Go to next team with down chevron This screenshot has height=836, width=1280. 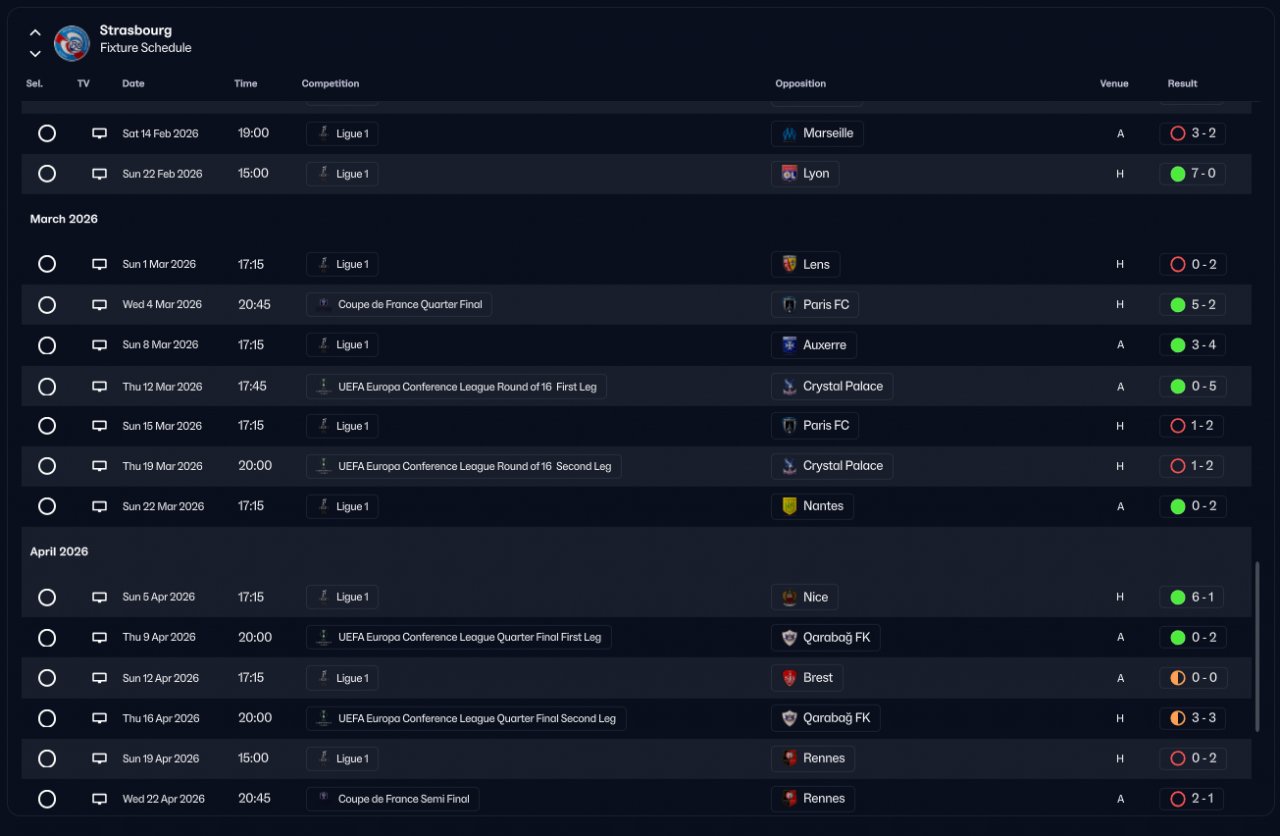(35, 53)
